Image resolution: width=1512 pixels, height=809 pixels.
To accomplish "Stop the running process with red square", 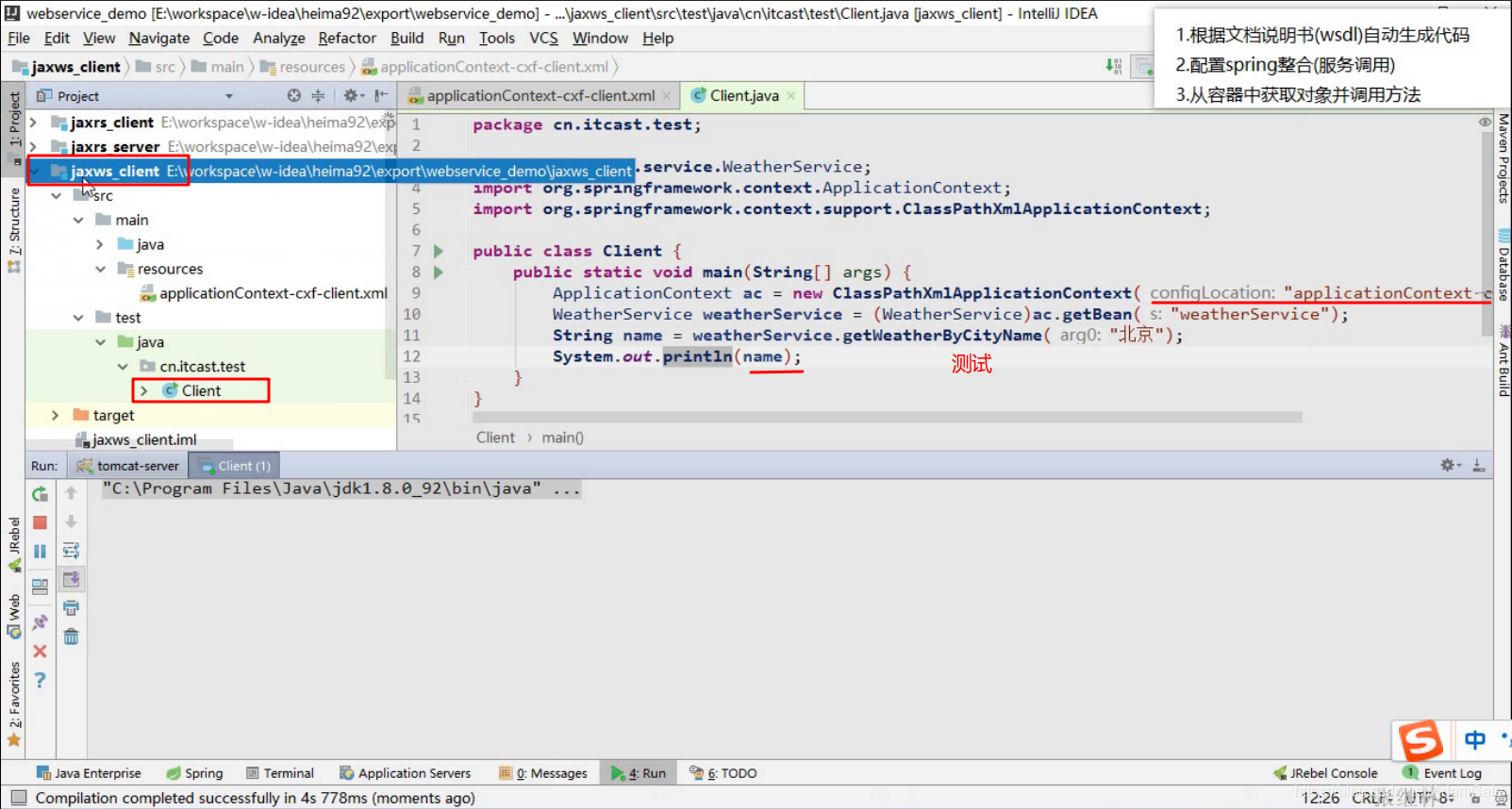I will tap(40, 522).
